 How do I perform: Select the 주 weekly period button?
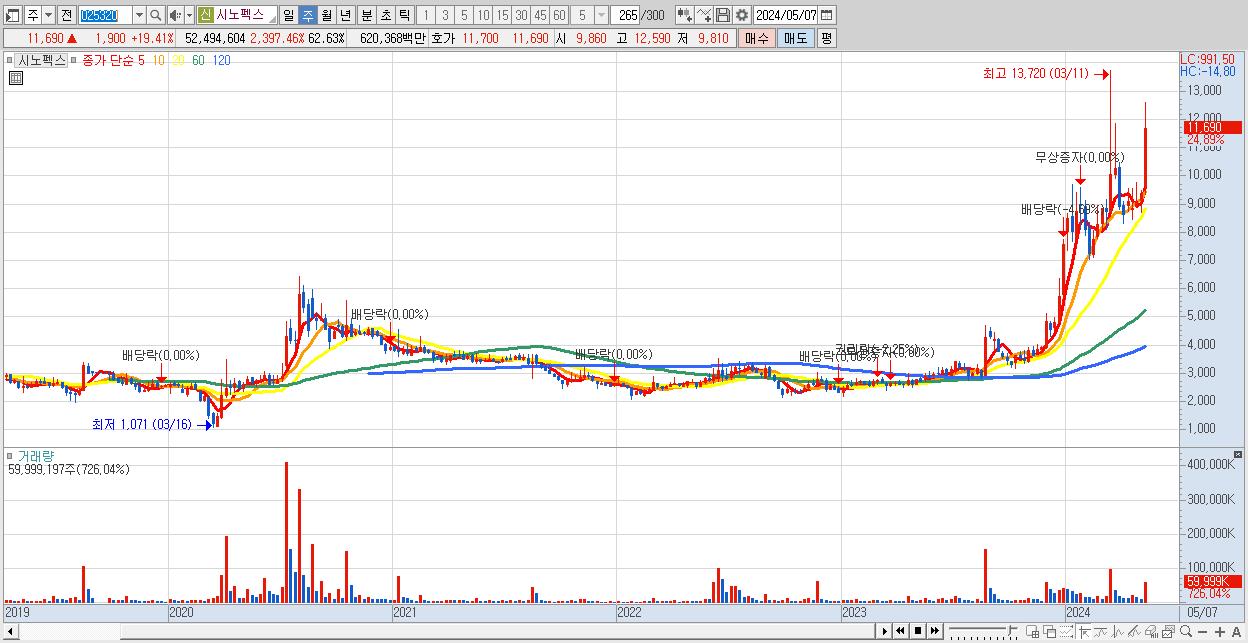(307, 15)
